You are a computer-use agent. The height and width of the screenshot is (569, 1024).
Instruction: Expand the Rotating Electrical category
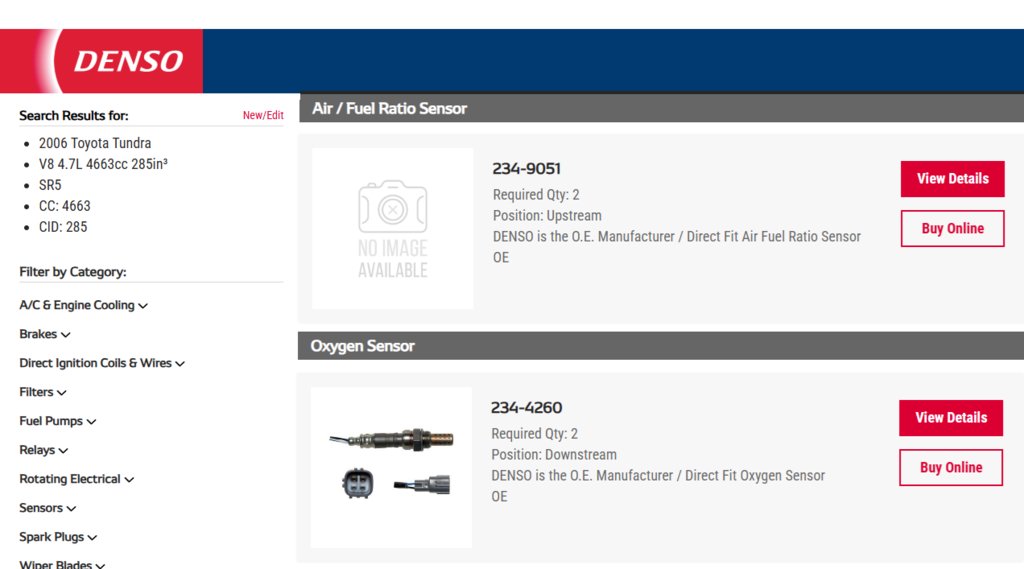[76, 479]
